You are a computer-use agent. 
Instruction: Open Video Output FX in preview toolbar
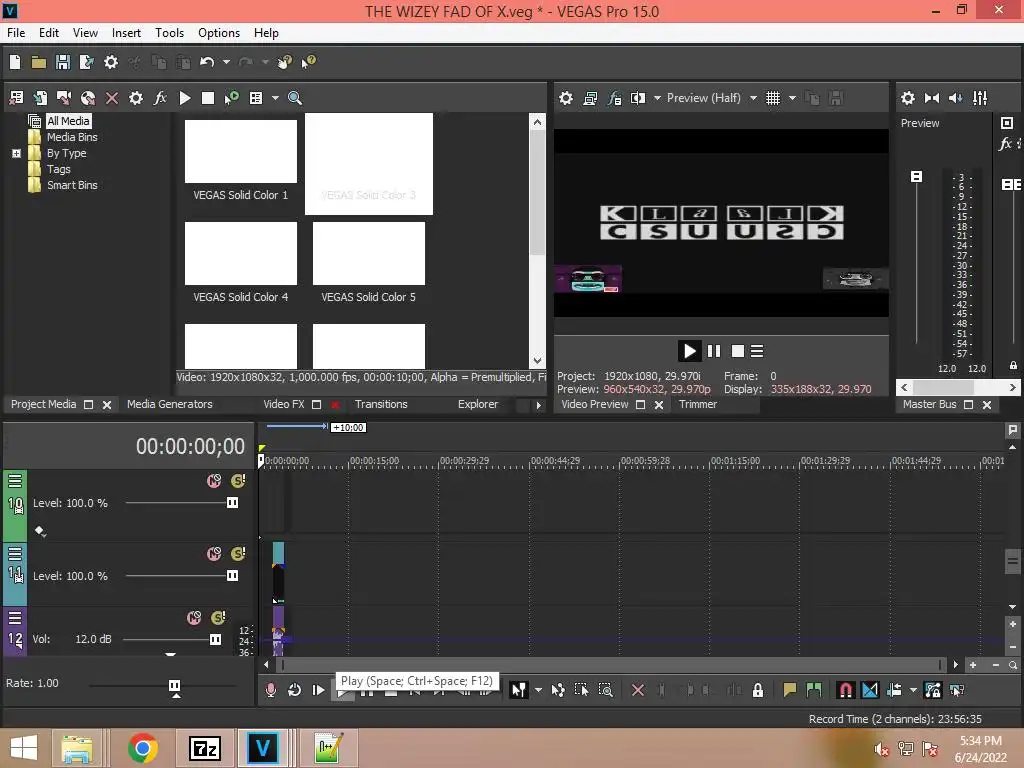point(614,98)
